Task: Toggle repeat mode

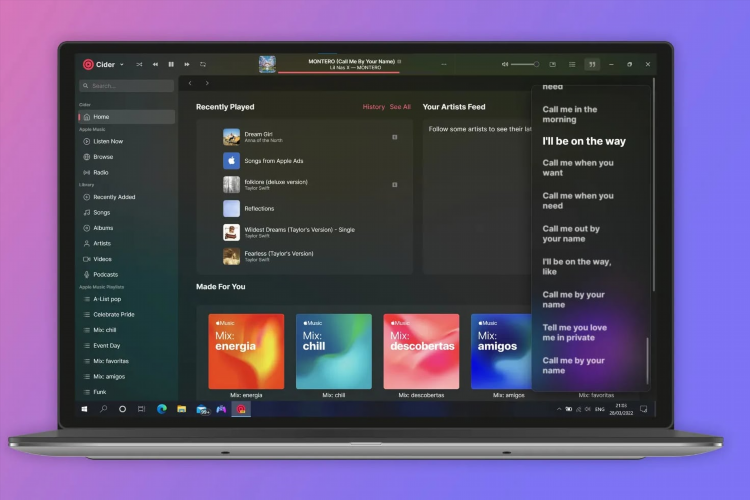Action: [203, 65]
